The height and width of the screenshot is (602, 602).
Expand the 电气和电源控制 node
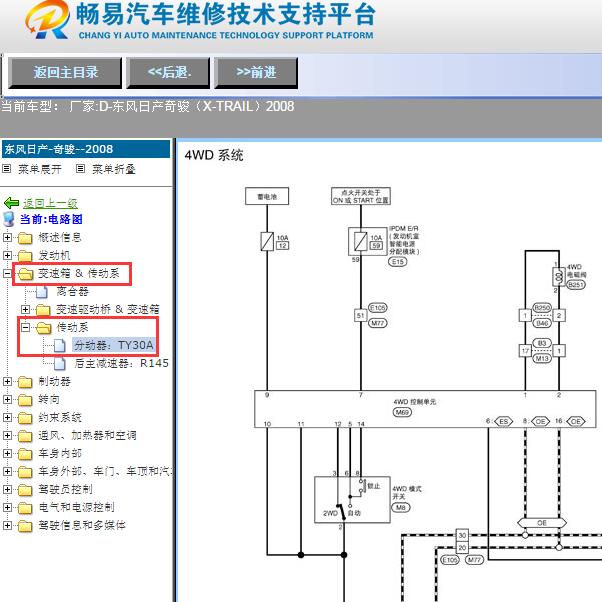point(7,507)
